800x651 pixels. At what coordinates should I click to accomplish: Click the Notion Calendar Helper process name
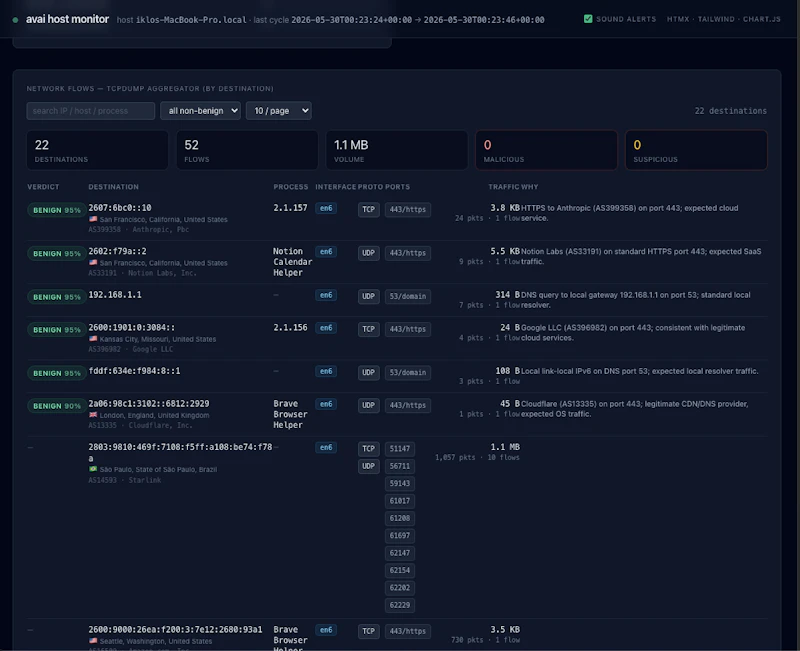click(292, 262)
